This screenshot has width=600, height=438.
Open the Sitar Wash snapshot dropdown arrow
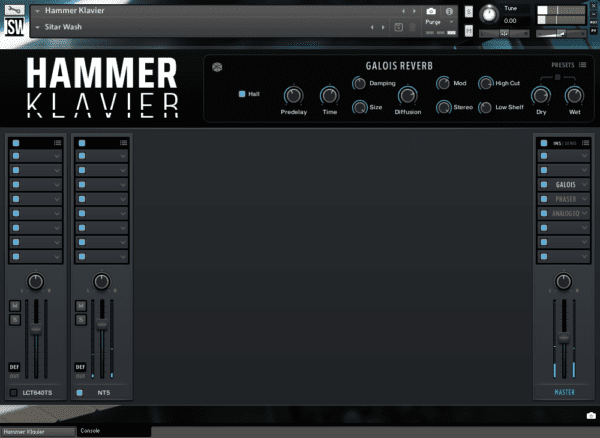pyautogui.click(x=38, y=27)
